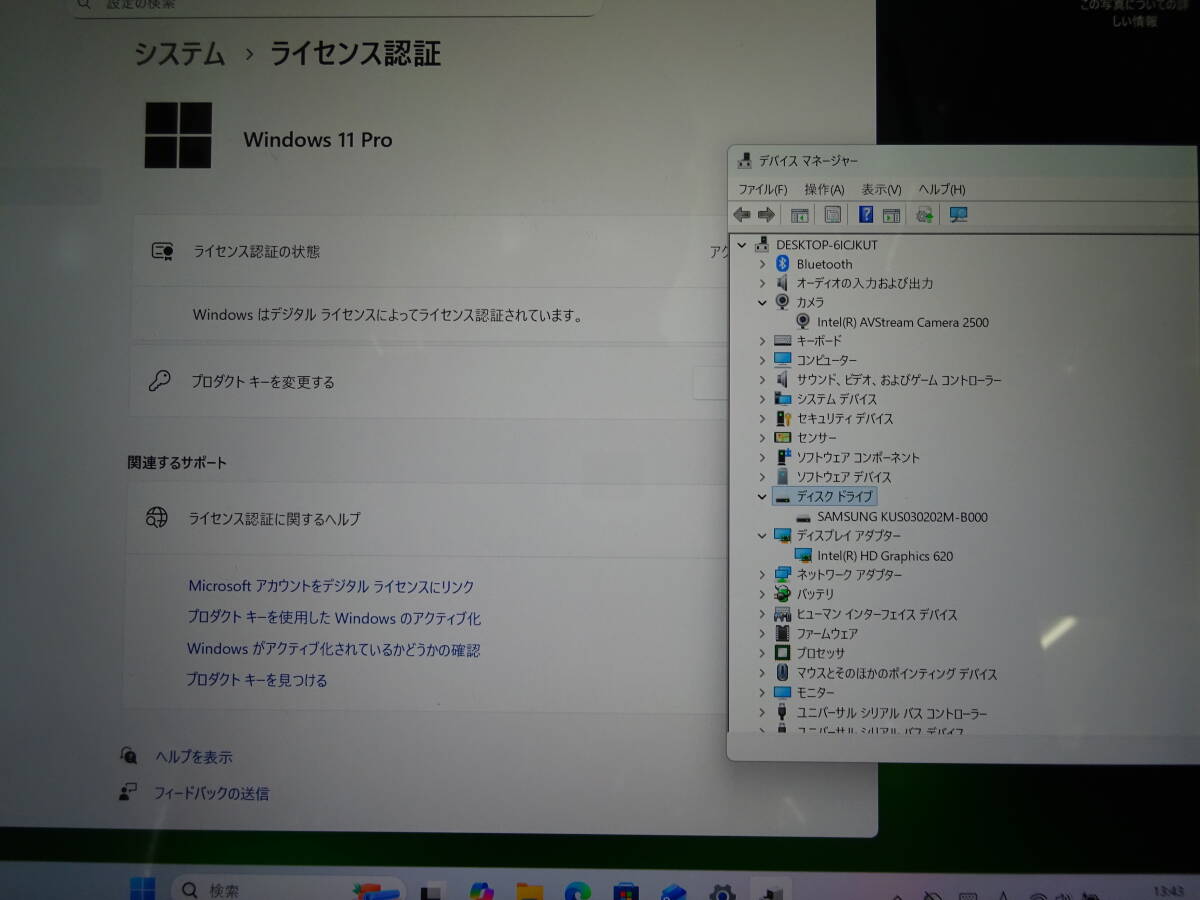
Task: Open the 表示(V) menu
Action: click(881, 189)
